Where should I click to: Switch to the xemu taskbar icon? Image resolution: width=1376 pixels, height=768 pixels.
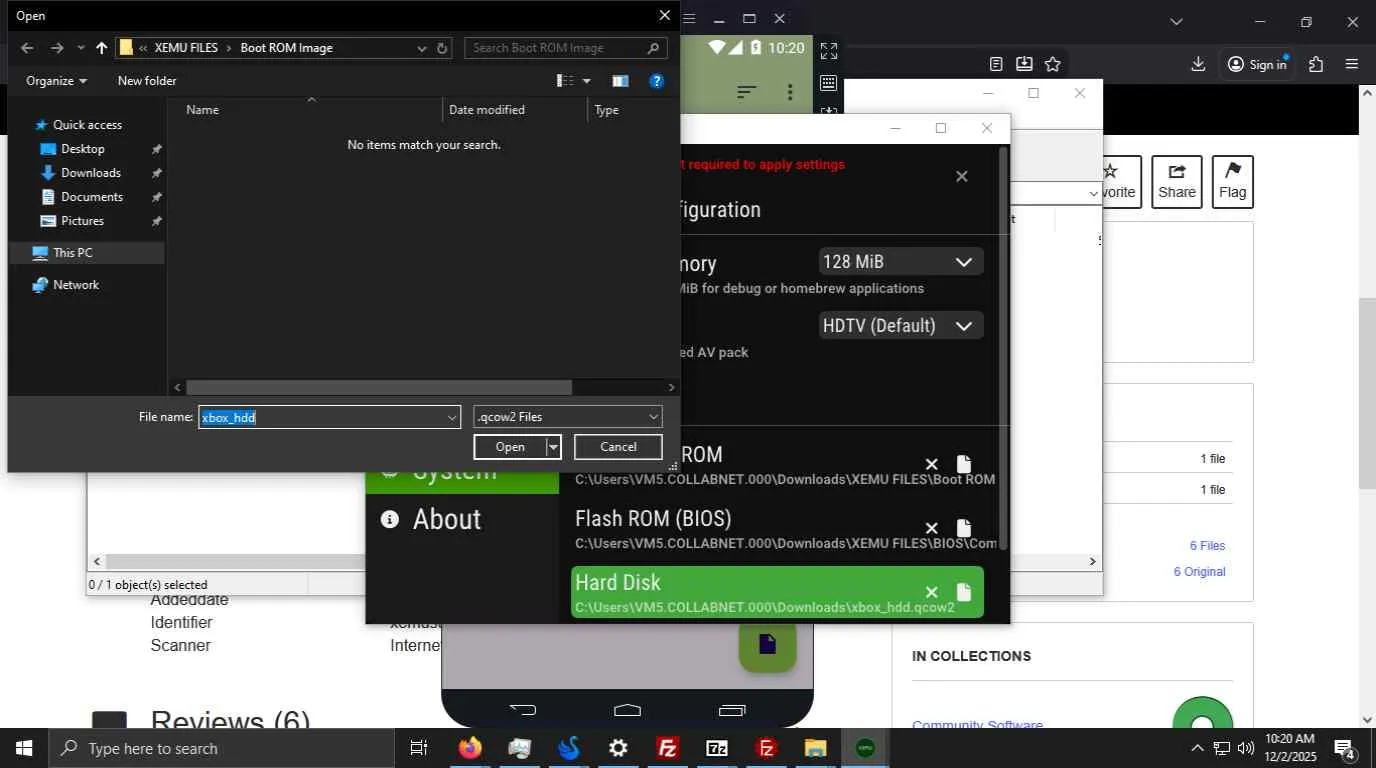tap(865, 748)
